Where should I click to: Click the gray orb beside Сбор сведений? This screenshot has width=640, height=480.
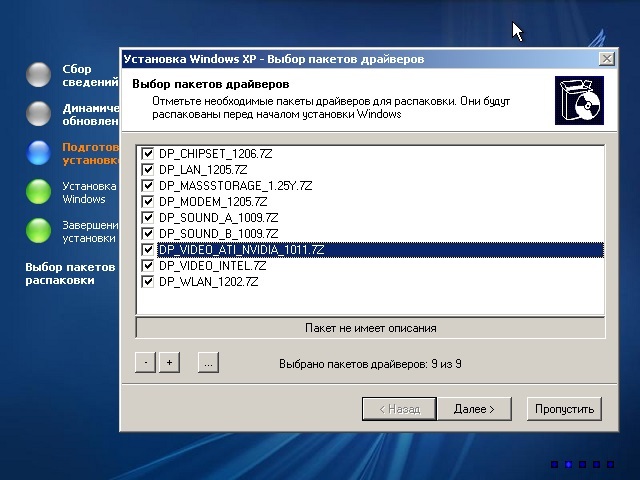coord(38,74)
